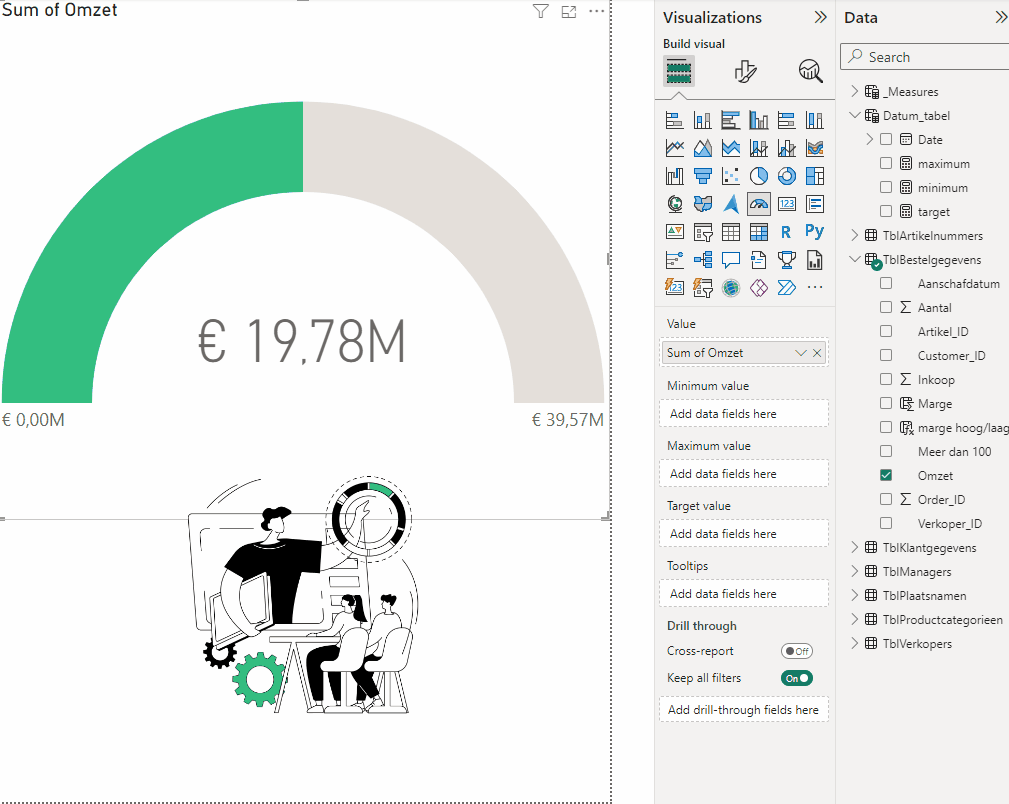
Task: Toggle Cross-report drill through switch
Action: point(797,651)
